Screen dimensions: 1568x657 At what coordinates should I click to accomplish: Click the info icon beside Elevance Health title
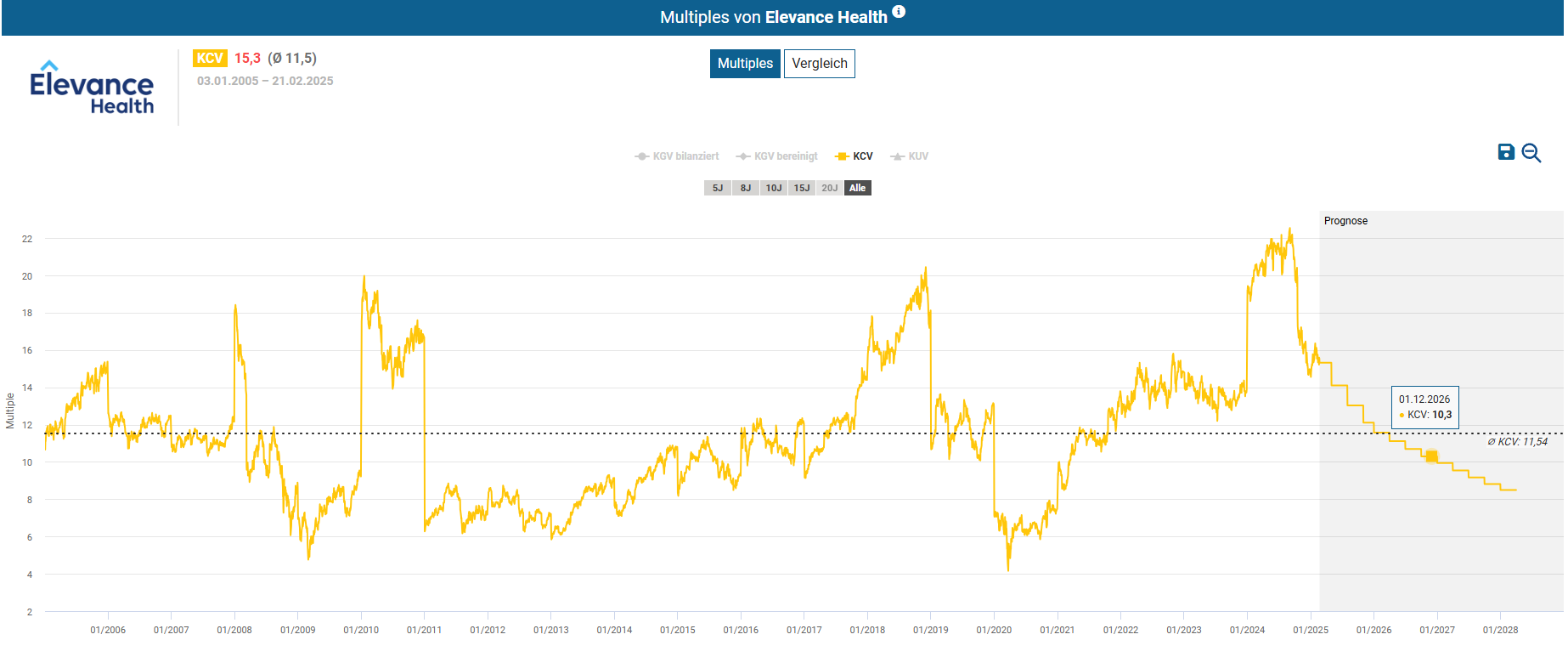tap(899, 12)
